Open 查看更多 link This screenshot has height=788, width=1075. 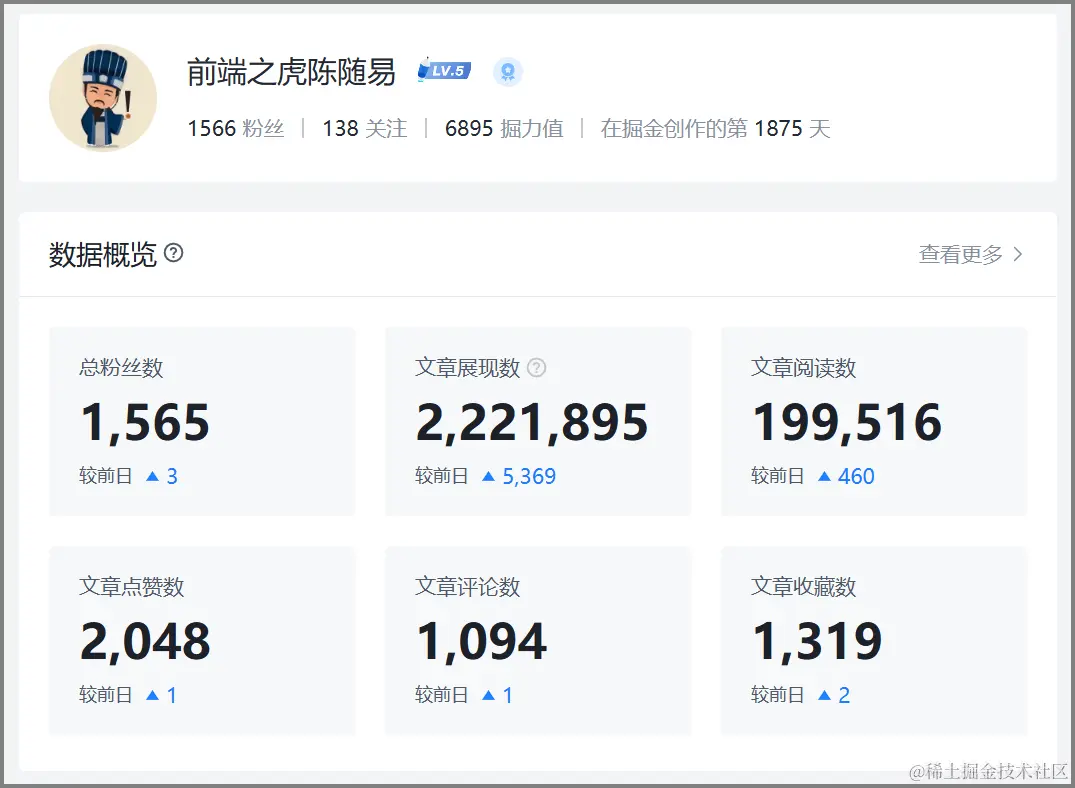961,254
